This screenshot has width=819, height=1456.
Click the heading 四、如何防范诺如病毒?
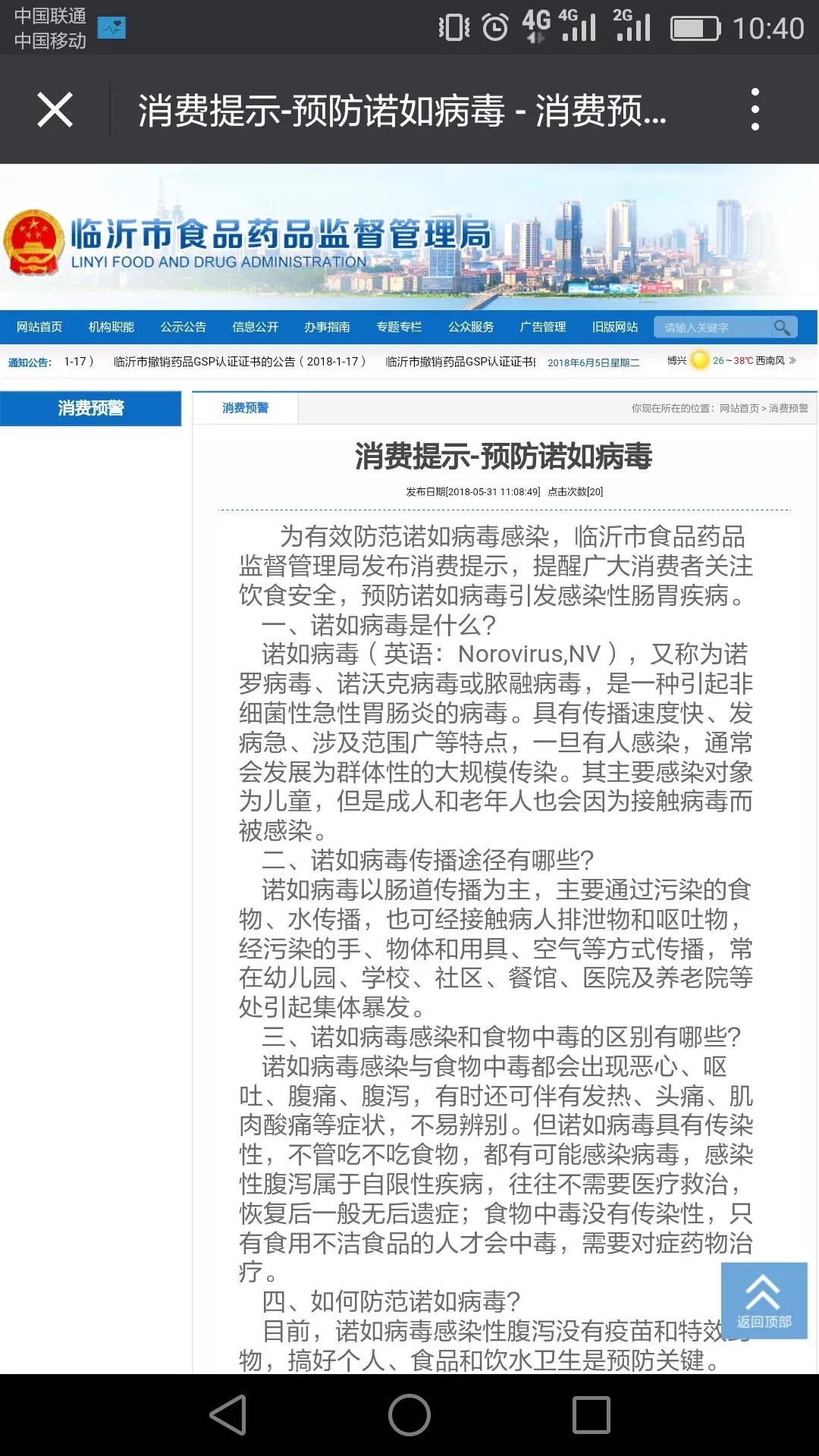click(391, 1301)
